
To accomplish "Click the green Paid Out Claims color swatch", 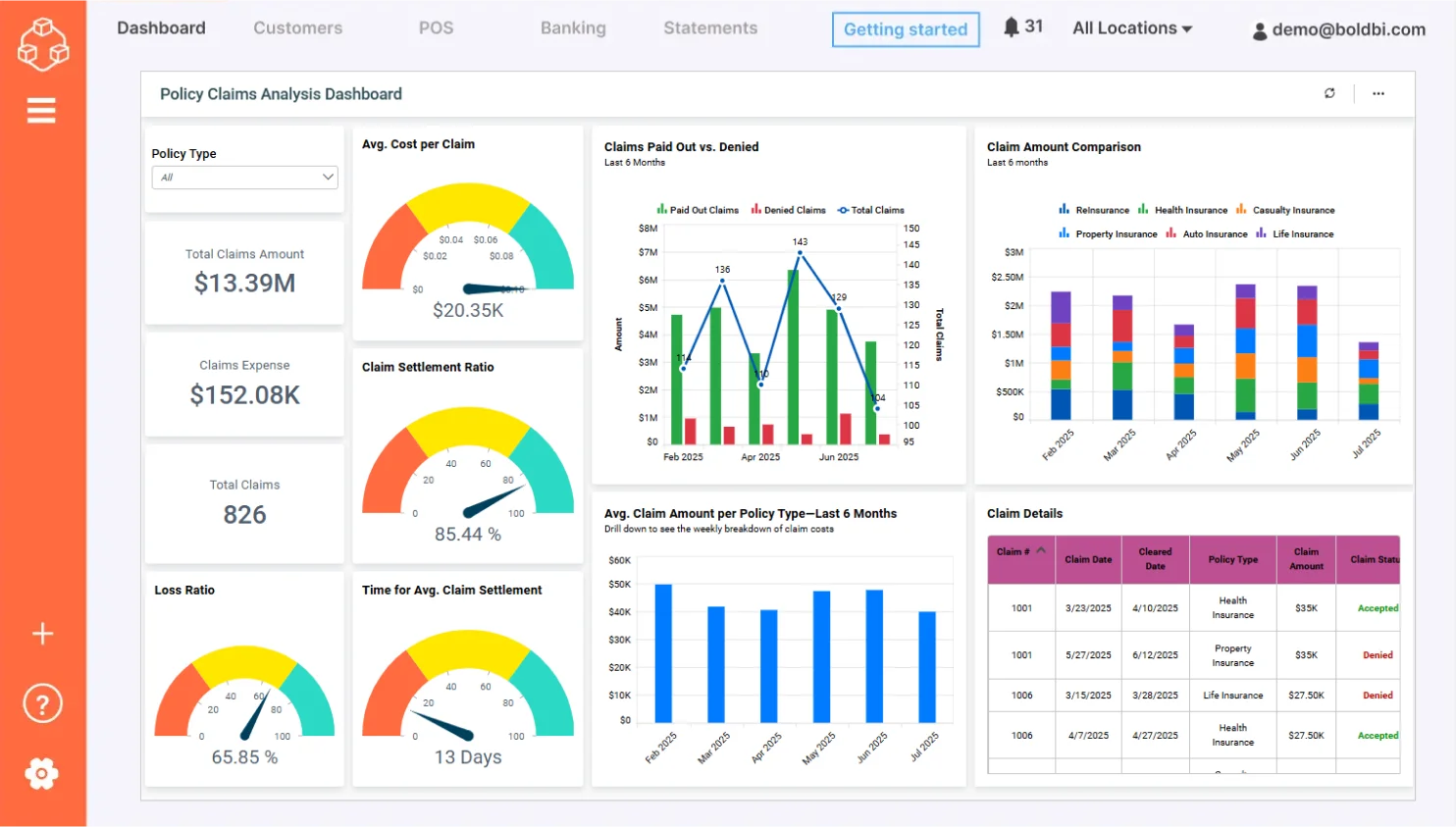I will coord(663,209).
